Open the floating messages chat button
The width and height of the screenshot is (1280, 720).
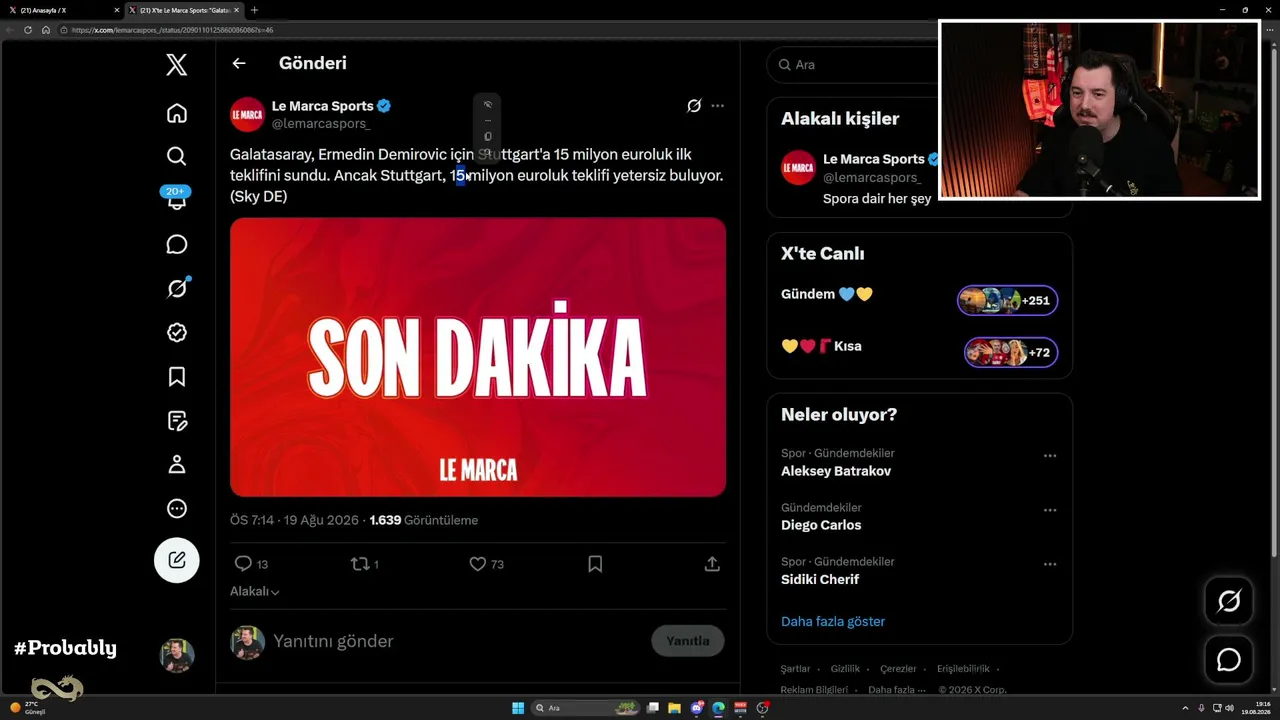click(x=1229, y=660)
